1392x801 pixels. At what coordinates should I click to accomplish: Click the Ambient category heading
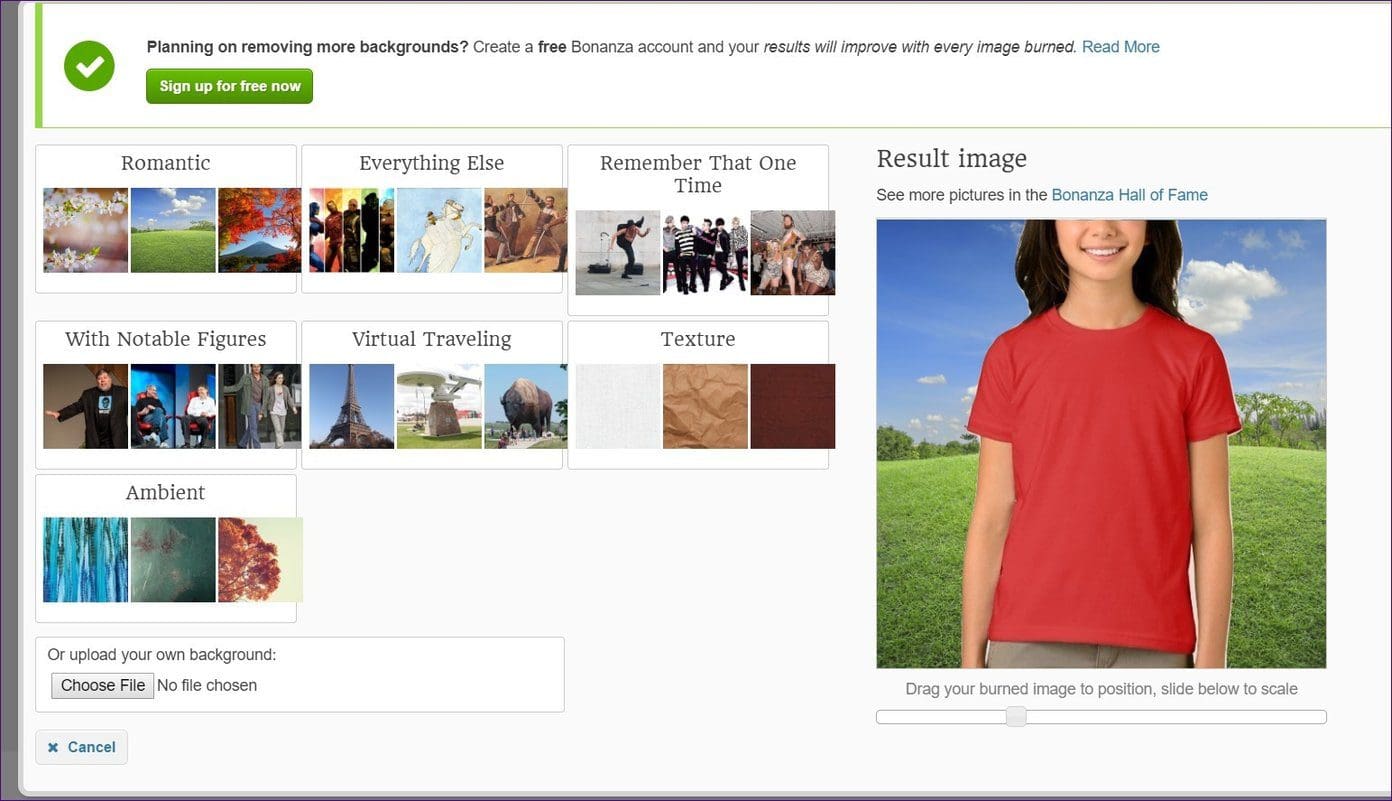click(x=166, y=492)
